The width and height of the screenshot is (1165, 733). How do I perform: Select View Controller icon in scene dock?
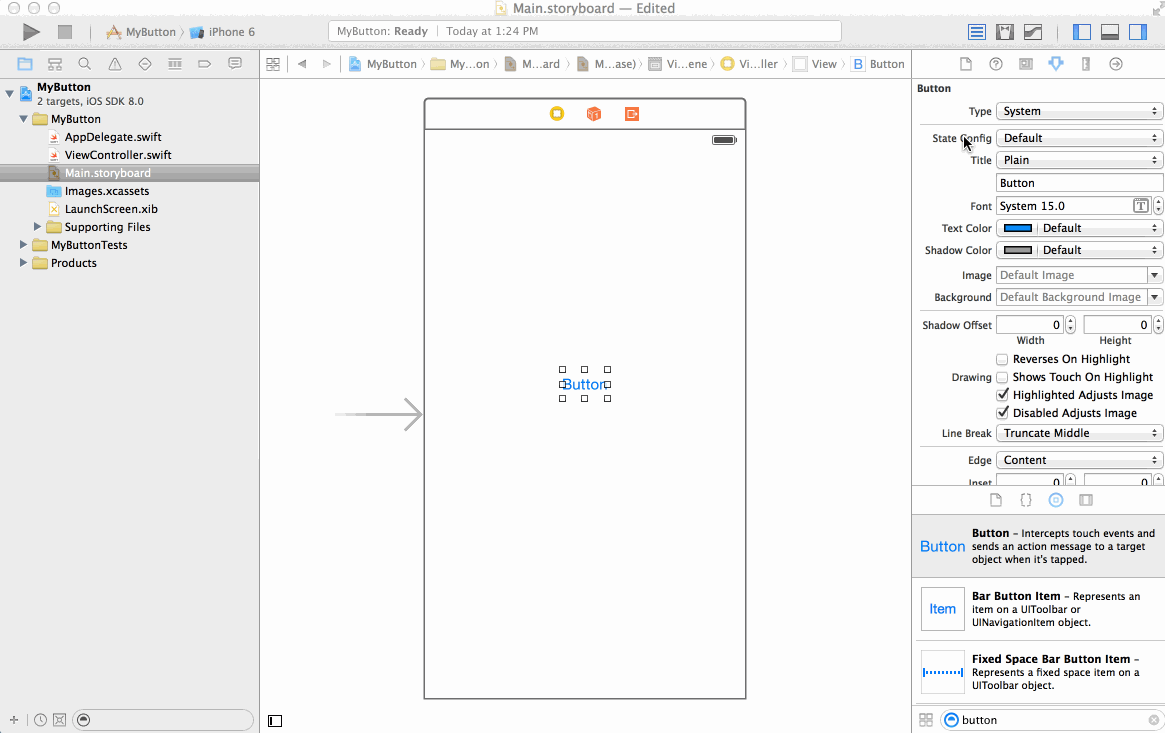[556, 114]
